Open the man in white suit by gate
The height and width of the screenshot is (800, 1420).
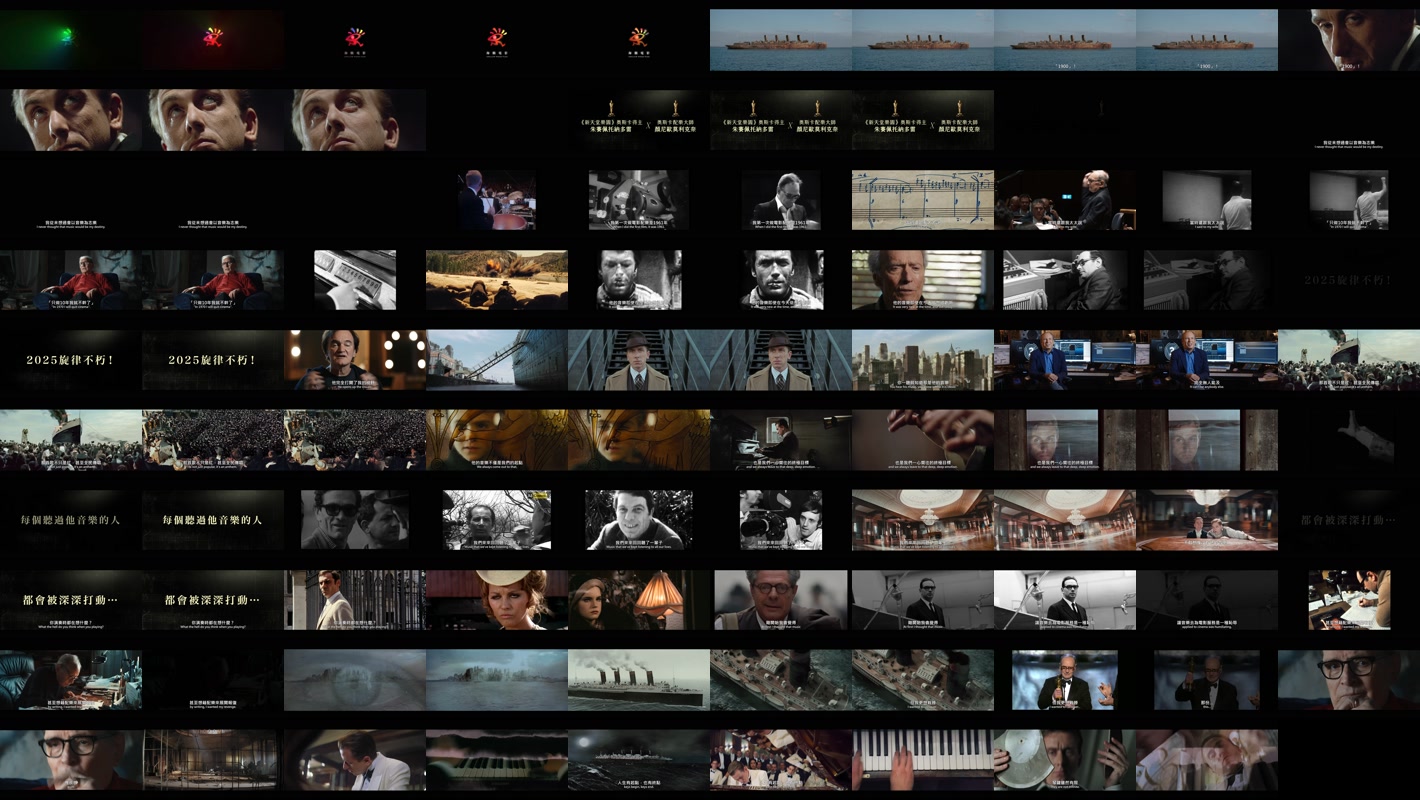click(x=354, y=600)
